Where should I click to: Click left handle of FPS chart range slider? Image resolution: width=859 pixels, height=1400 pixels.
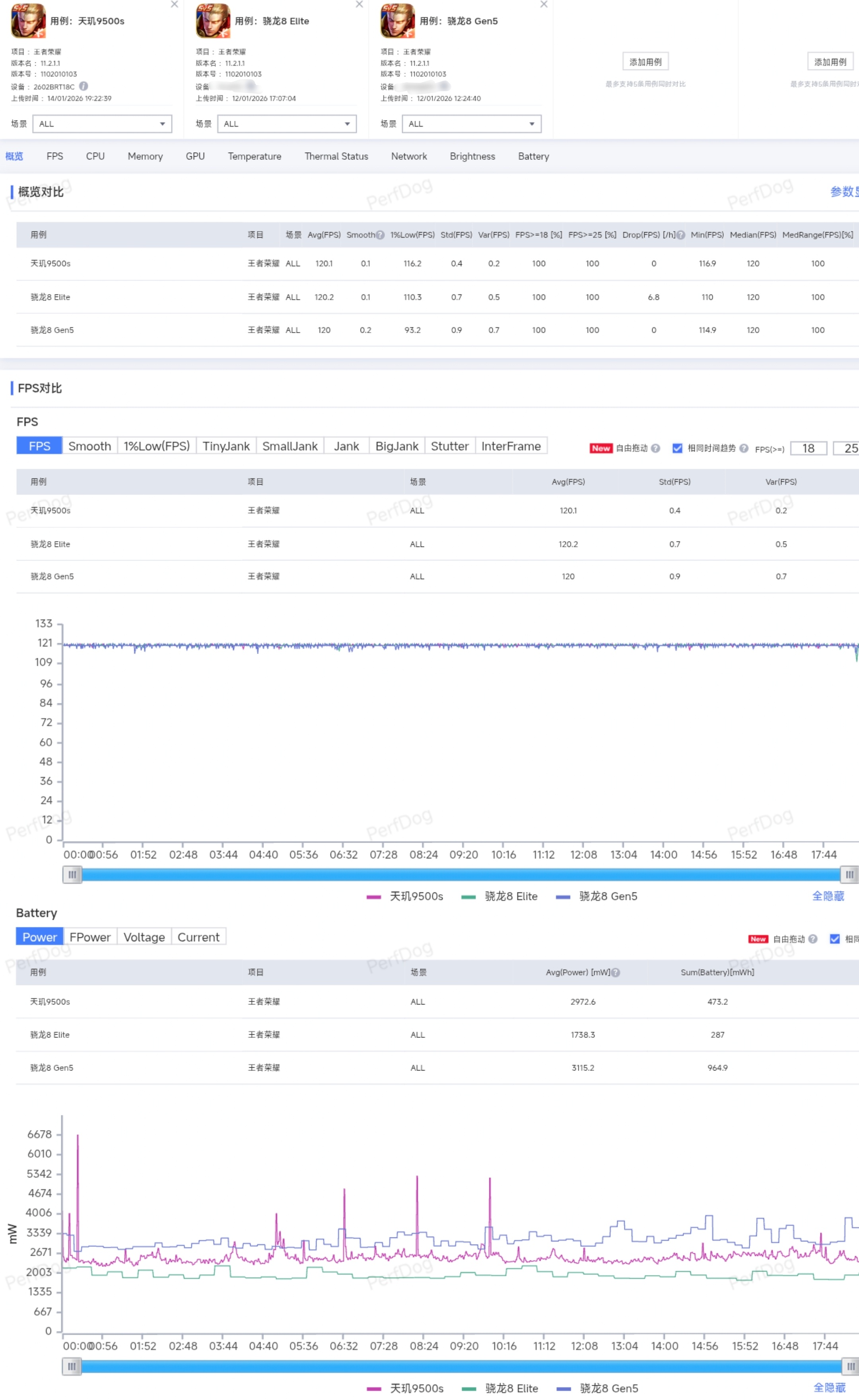[72, 875]
